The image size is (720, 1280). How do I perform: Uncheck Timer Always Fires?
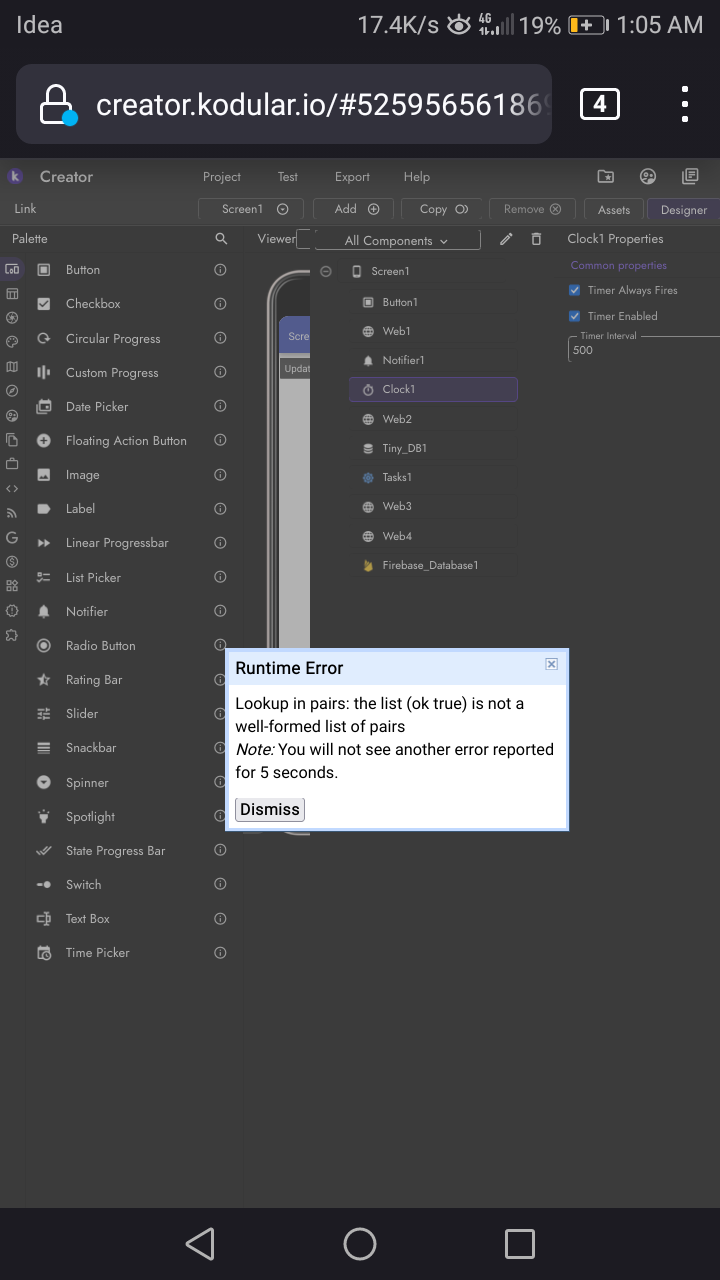coord(575,290)
